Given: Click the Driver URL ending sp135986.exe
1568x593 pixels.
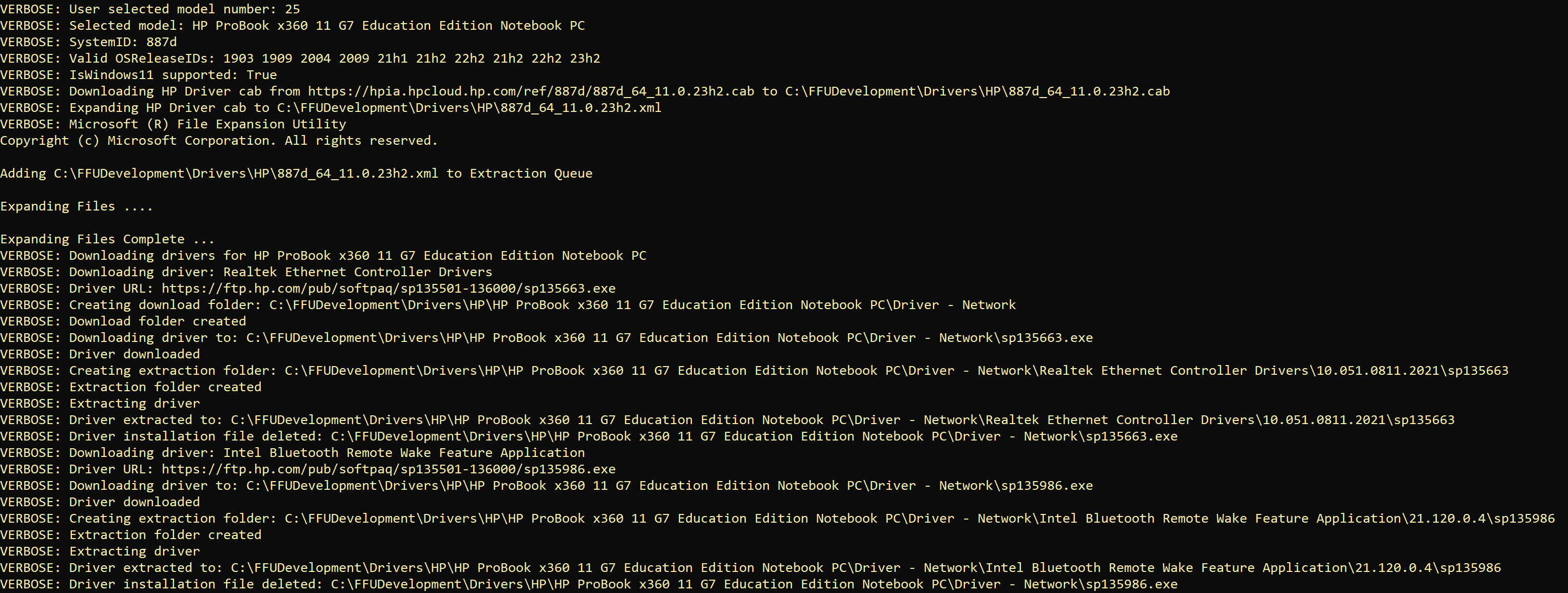Looking at the screenshot, I should click(x=308, y=469).
